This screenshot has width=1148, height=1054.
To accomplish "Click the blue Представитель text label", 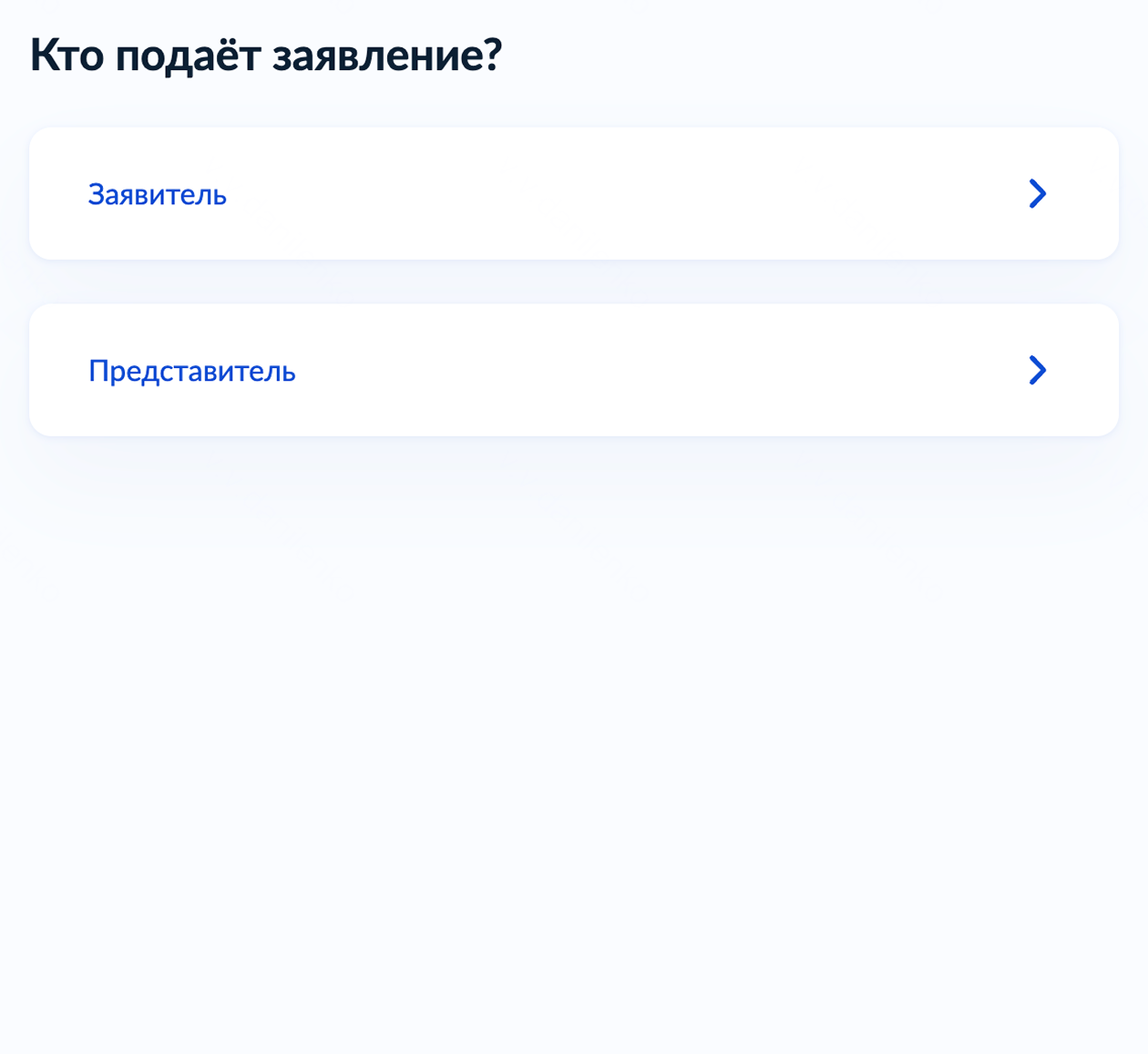I will 192,371.
